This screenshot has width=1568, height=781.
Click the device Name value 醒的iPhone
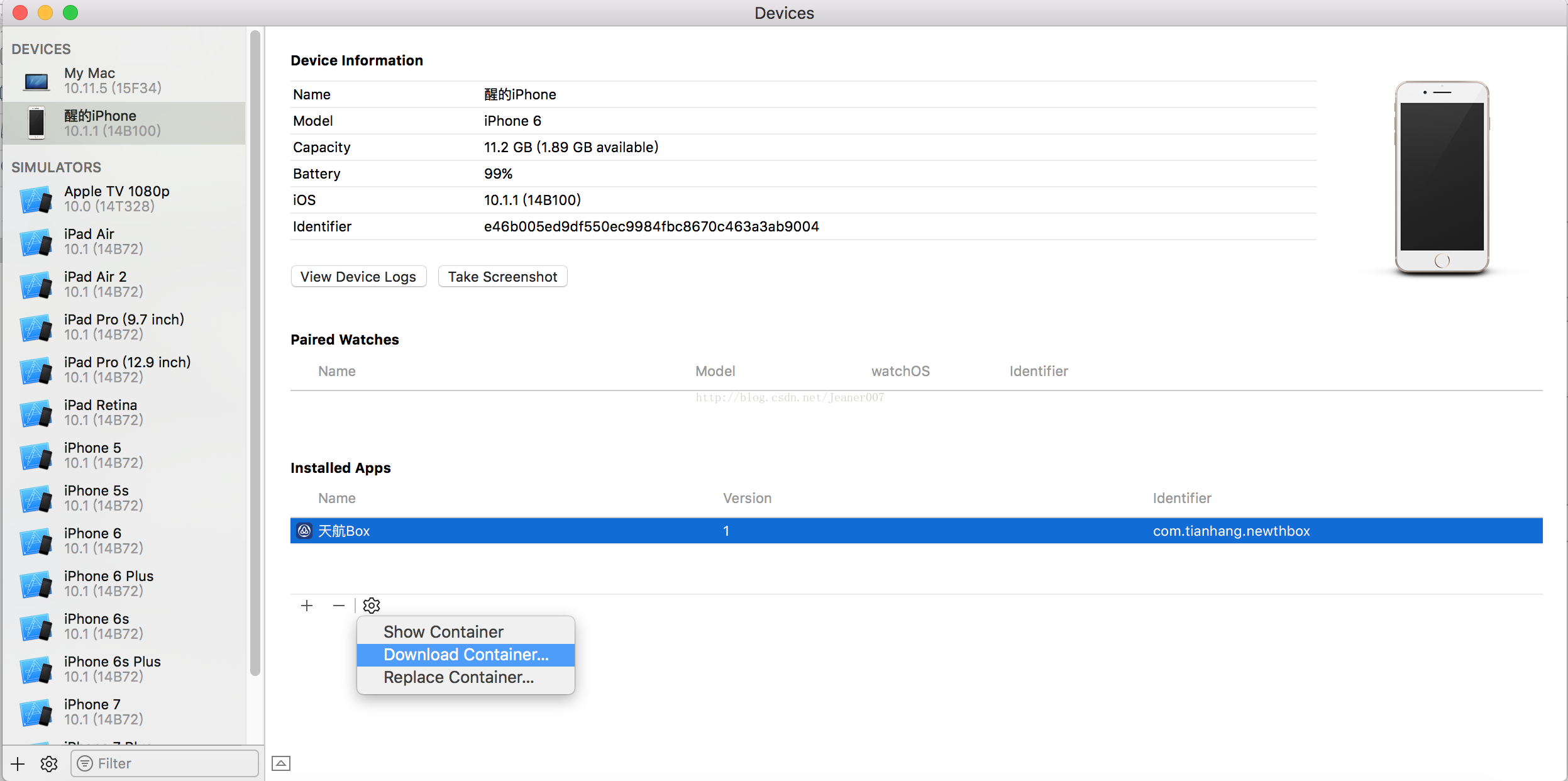(520, 94)
